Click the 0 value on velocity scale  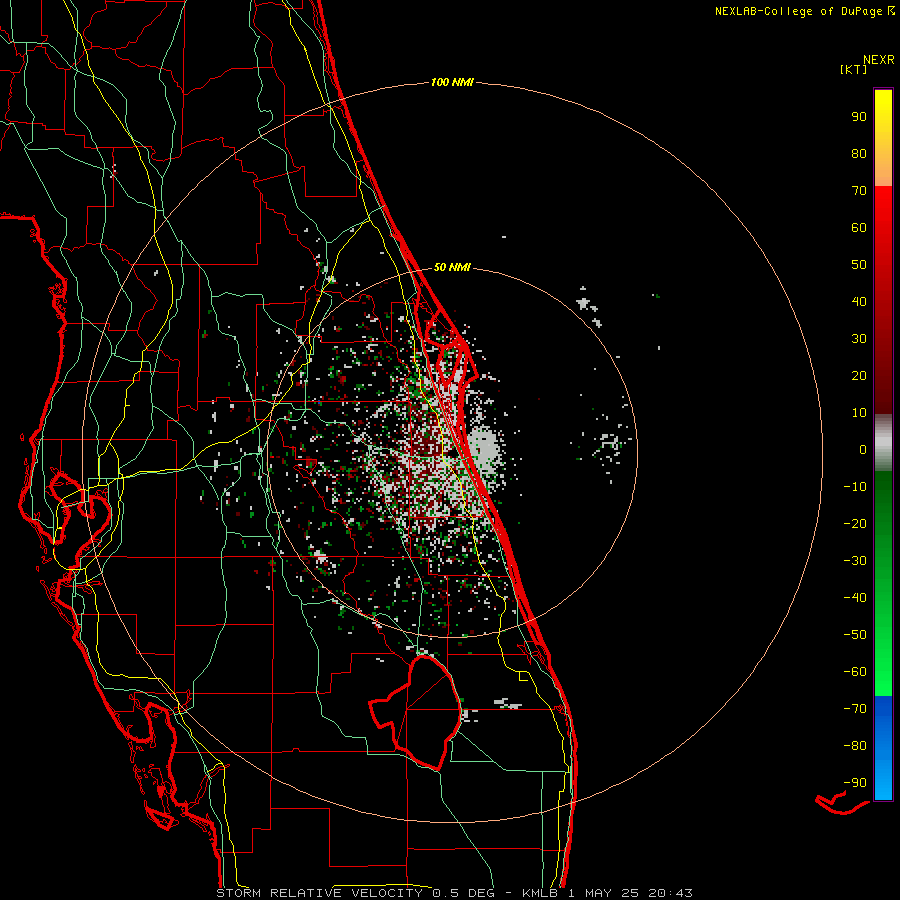tap(863, 450)
